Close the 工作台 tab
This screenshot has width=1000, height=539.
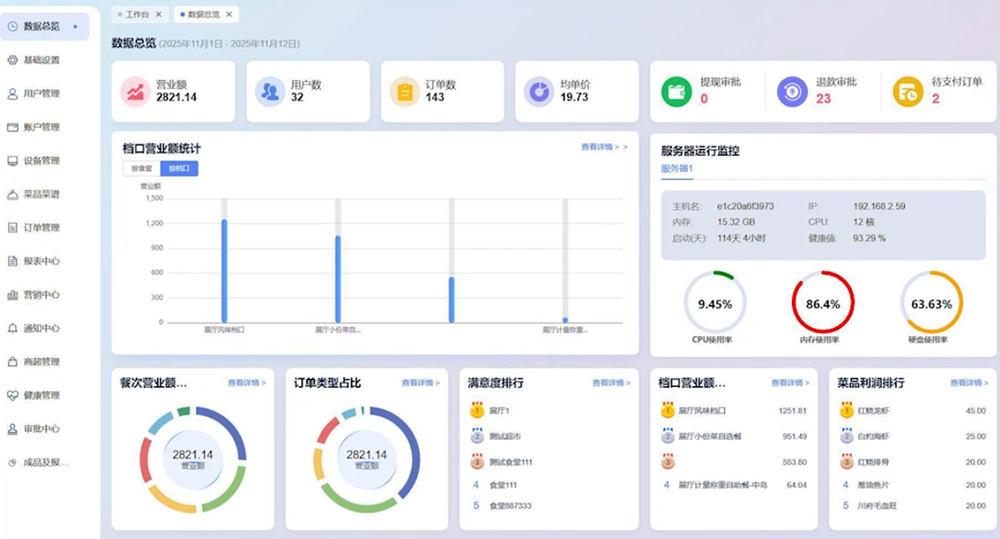point(159,14)
